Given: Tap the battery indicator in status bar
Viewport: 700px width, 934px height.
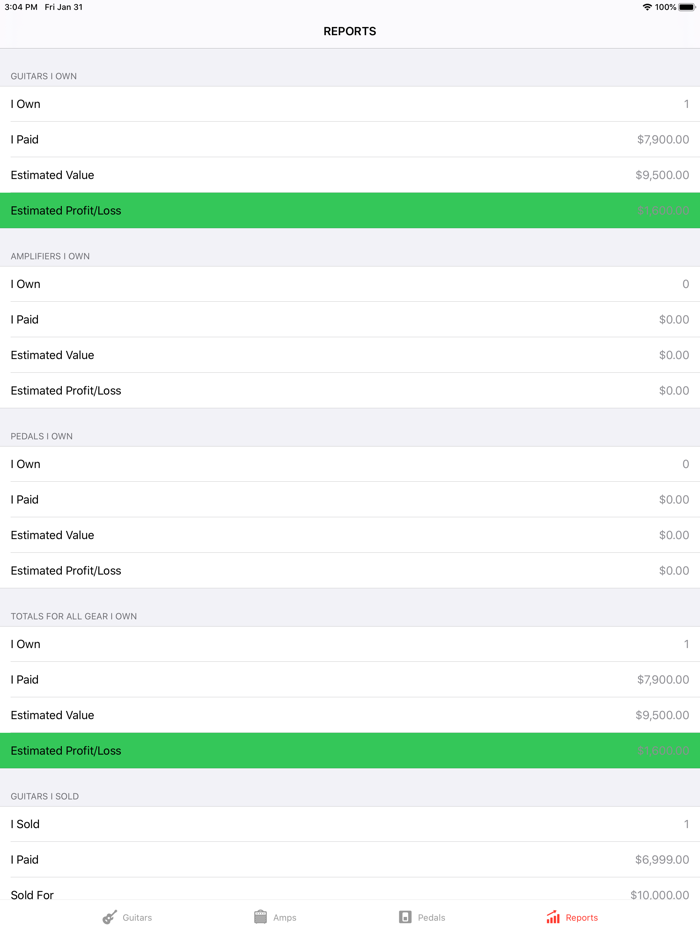Looking at the screenshot, I should pos(687,7).
